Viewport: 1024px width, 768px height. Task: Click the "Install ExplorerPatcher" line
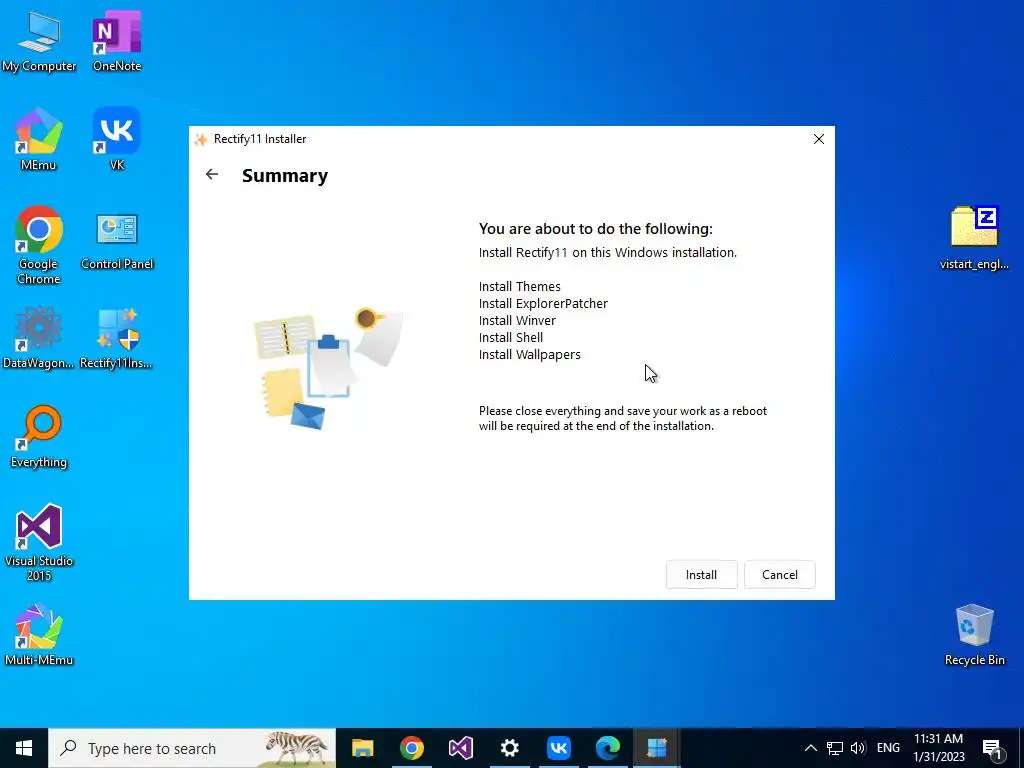[x=543, y=304]
